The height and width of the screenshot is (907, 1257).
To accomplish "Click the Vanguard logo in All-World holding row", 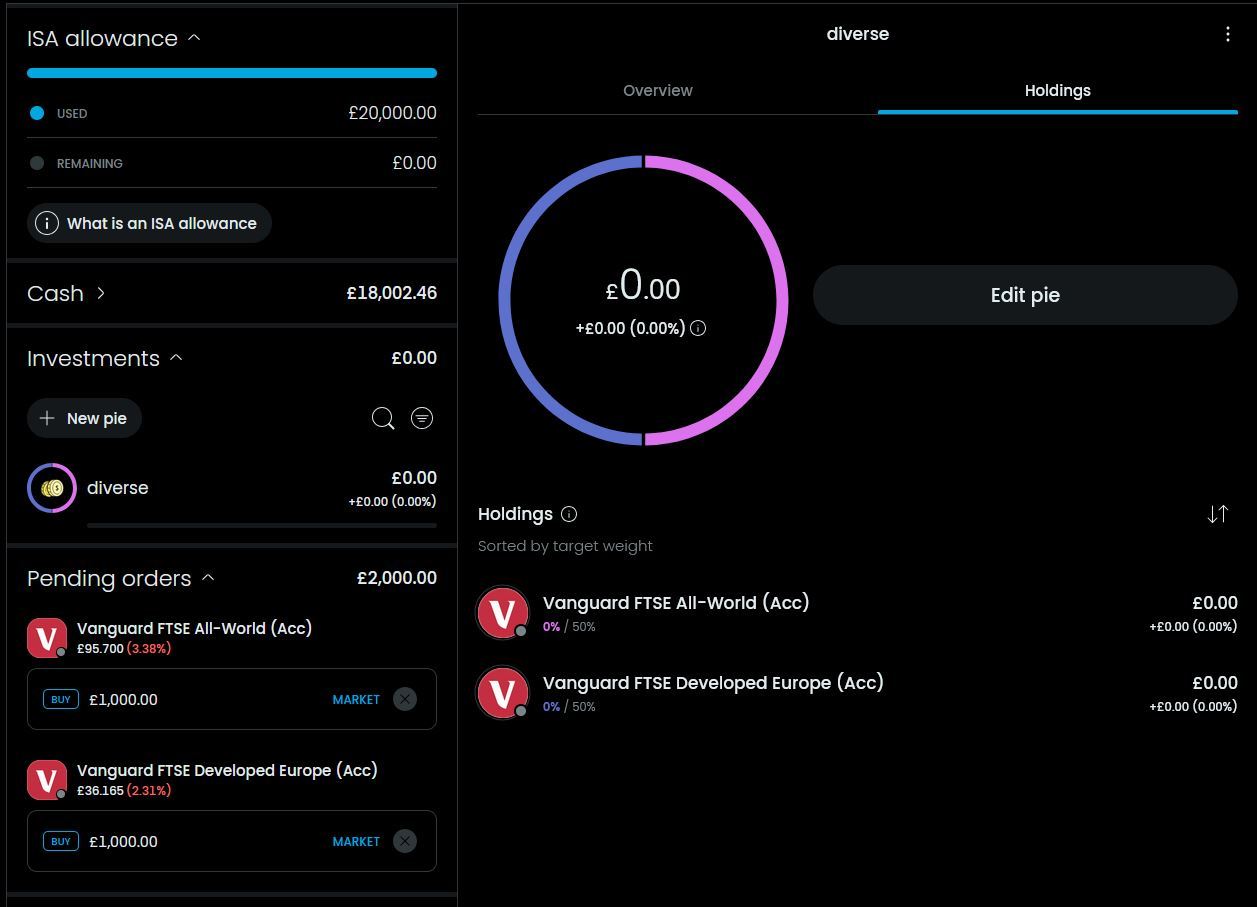I will point(503,612).
